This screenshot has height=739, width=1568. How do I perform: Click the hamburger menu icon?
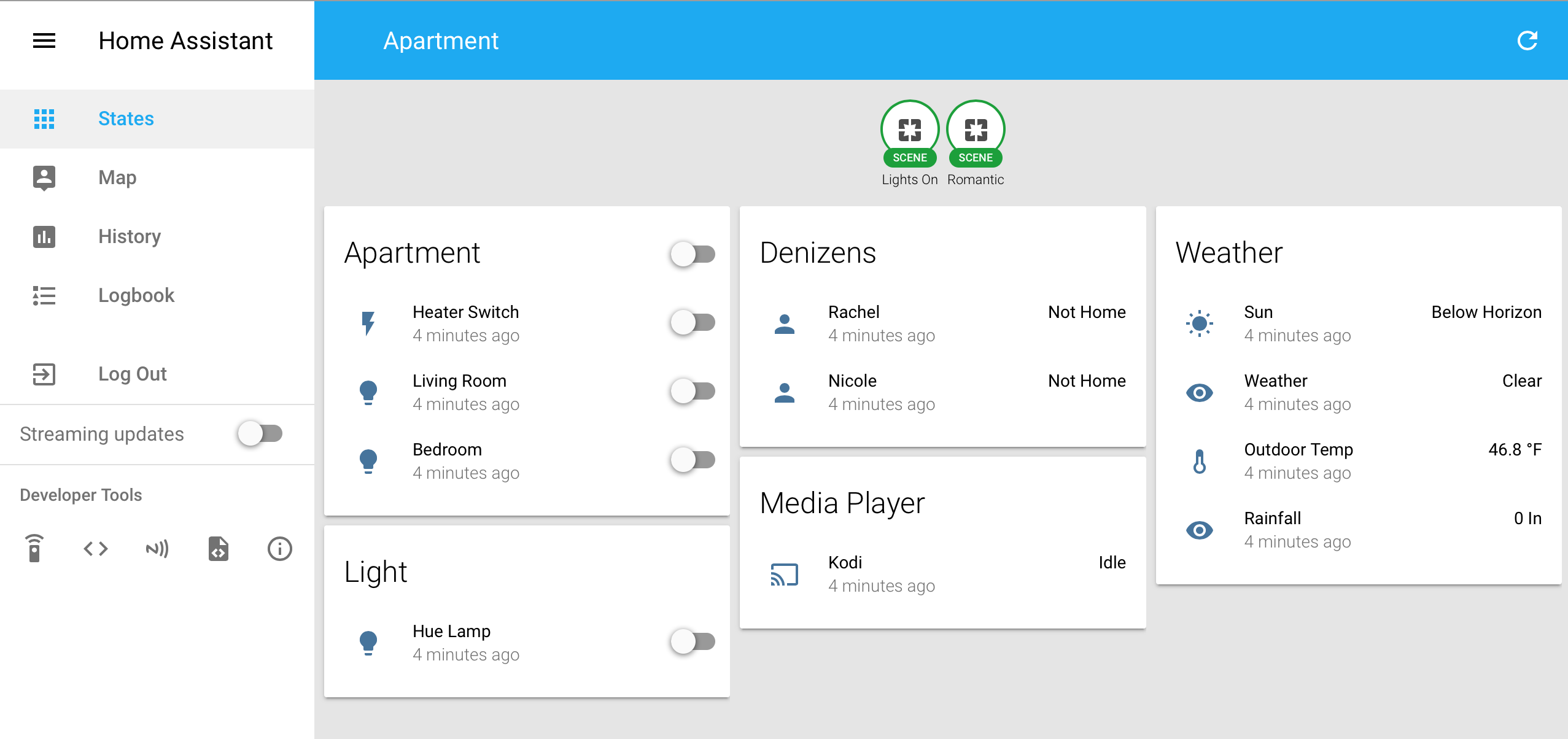(x=44, y=41)
